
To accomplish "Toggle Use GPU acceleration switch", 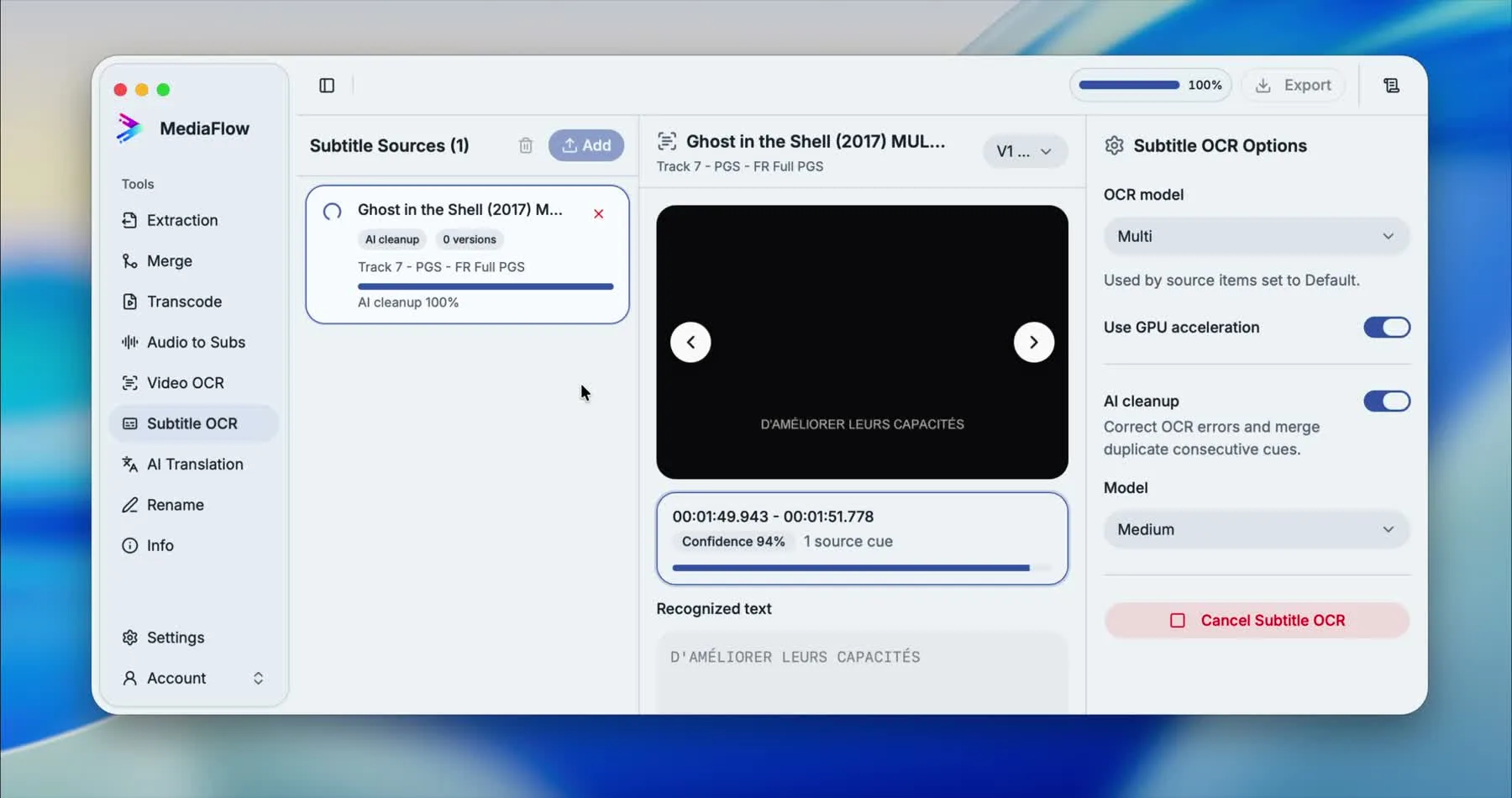I will pos(1387,328).
